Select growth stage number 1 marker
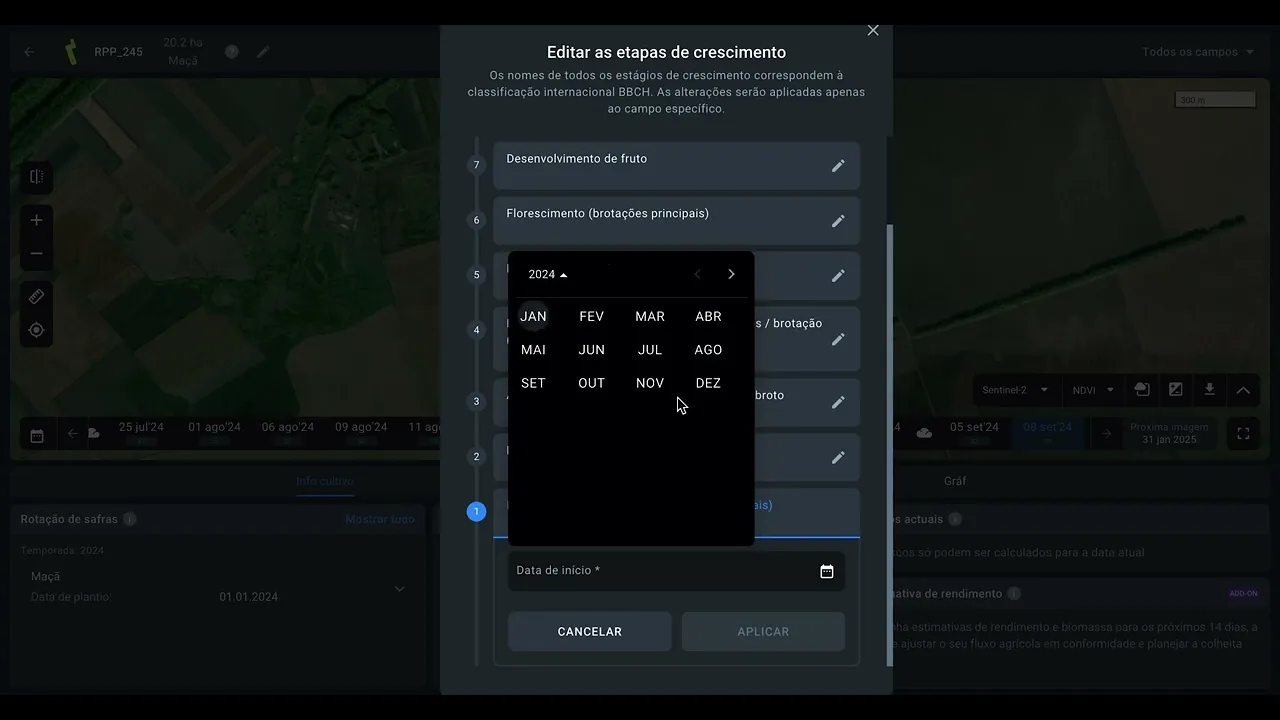1280x720 pixels. pyautogui.click(x=476, y=512)
